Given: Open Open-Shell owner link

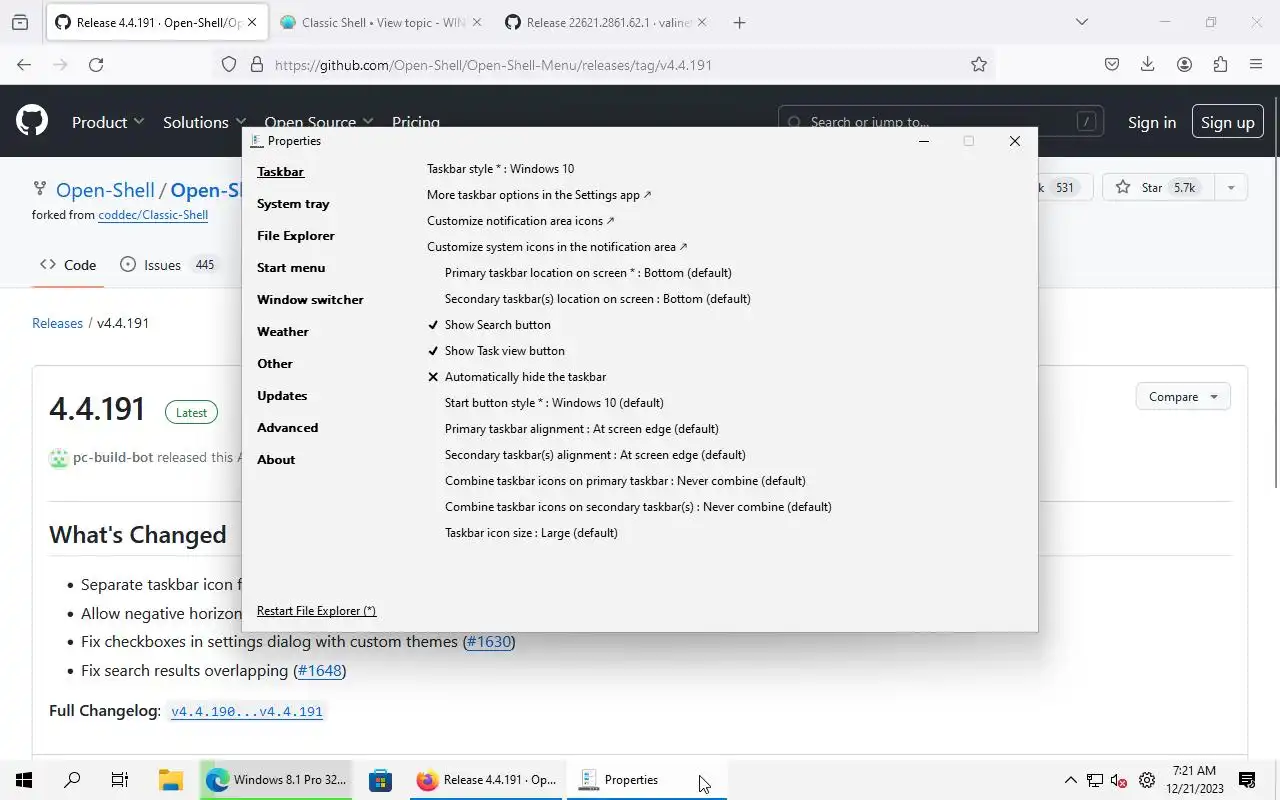Looking at the screenshot, I should coord(105,190).
